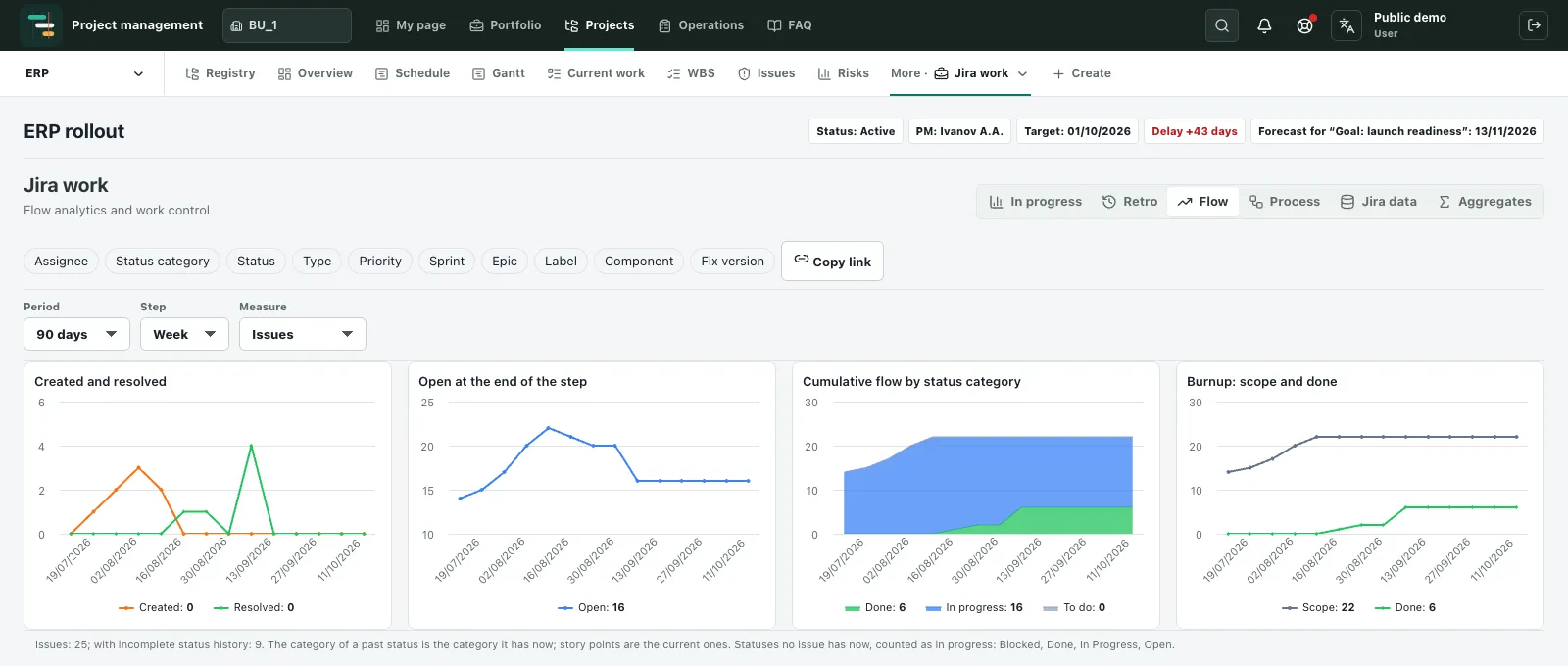The width and height of the screenshot is (1568, 666).
Task: Click the logout icon
Action: (1534, 25)
